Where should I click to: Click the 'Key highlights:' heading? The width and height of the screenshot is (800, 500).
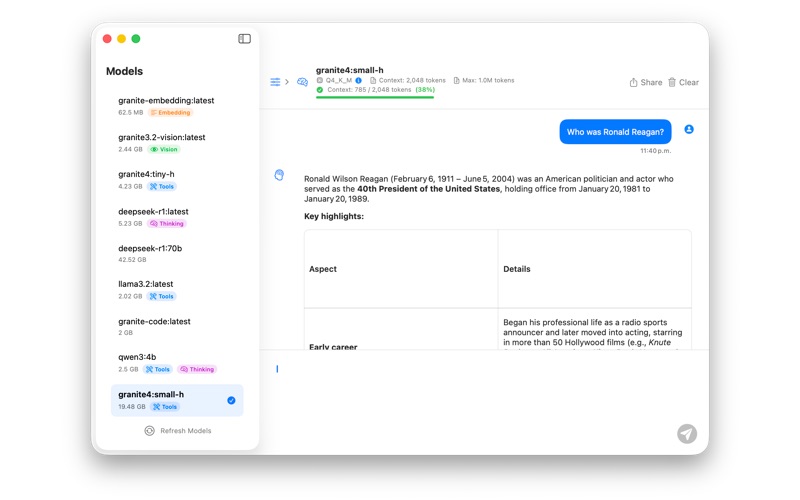pyautogui.click(x=334, y=216)
